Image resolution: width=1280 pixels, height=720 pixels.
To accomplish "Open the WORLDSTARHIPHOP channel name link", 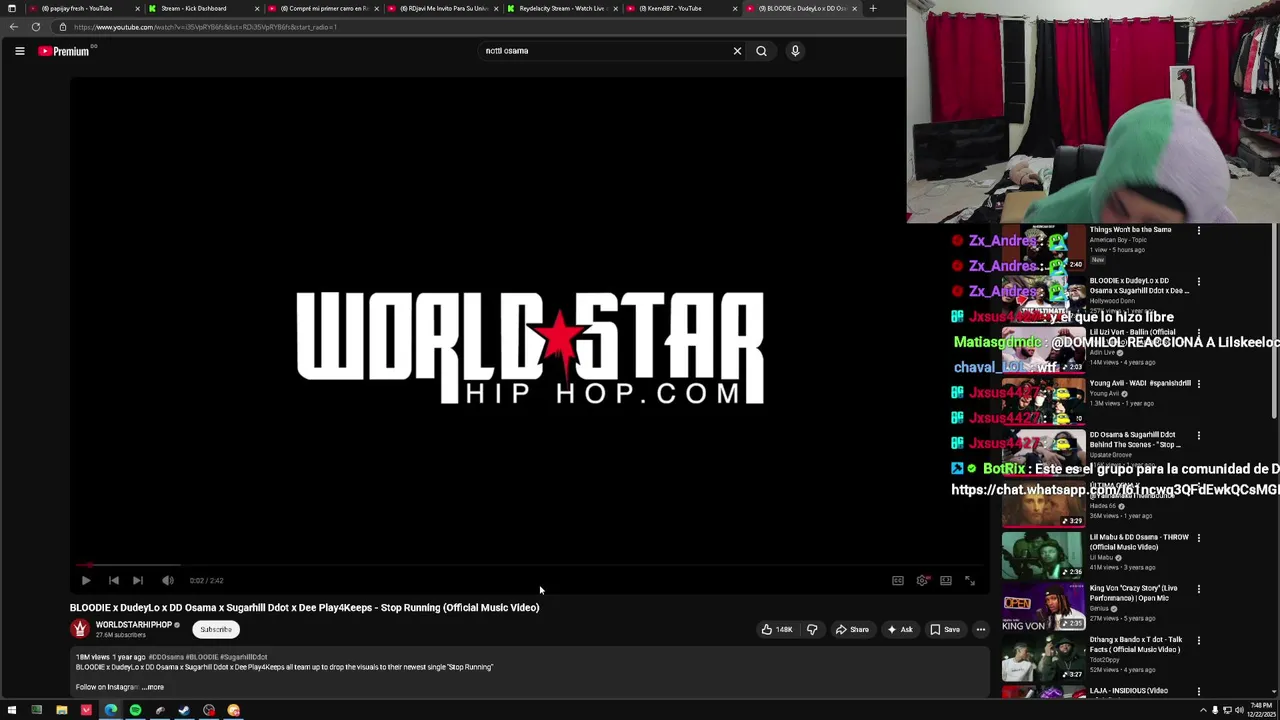I will pos(134,625).
